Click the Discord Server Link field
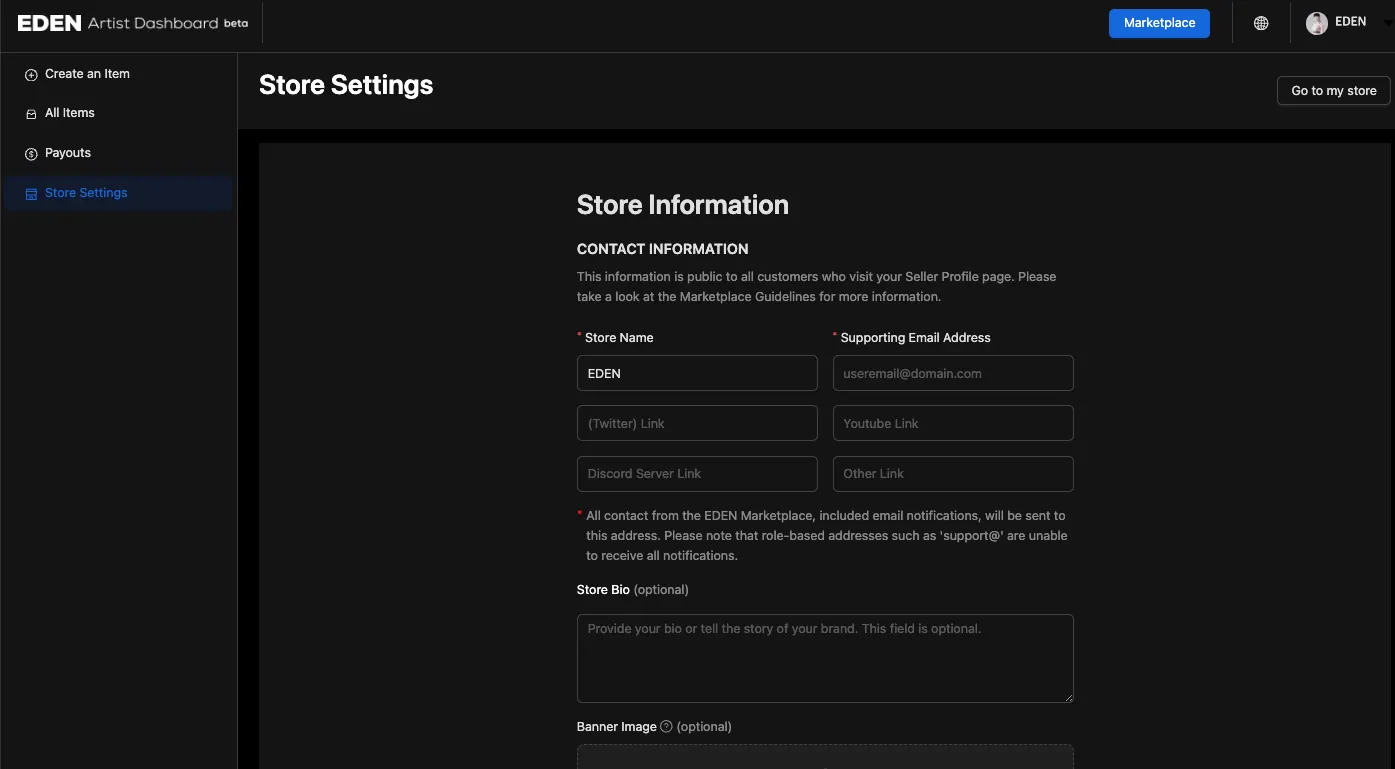Image resolution: width=1395 pixels, height=769 pixels. (x=697, y=473)
